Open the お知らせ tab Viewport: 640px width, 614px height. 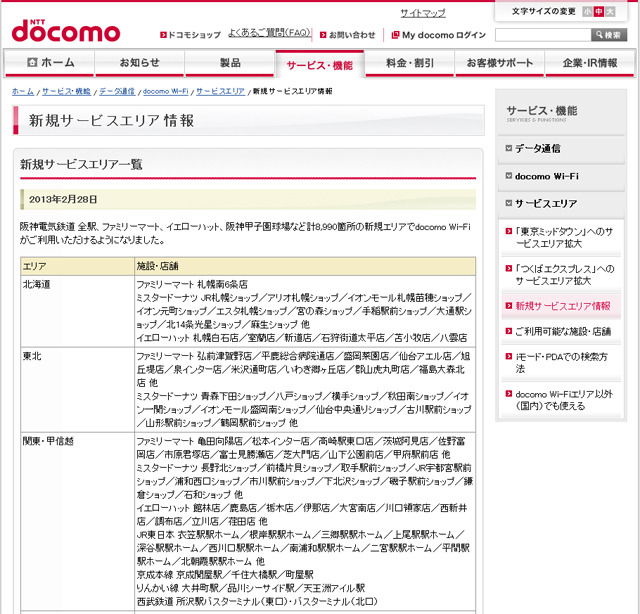tap(140, 63)
